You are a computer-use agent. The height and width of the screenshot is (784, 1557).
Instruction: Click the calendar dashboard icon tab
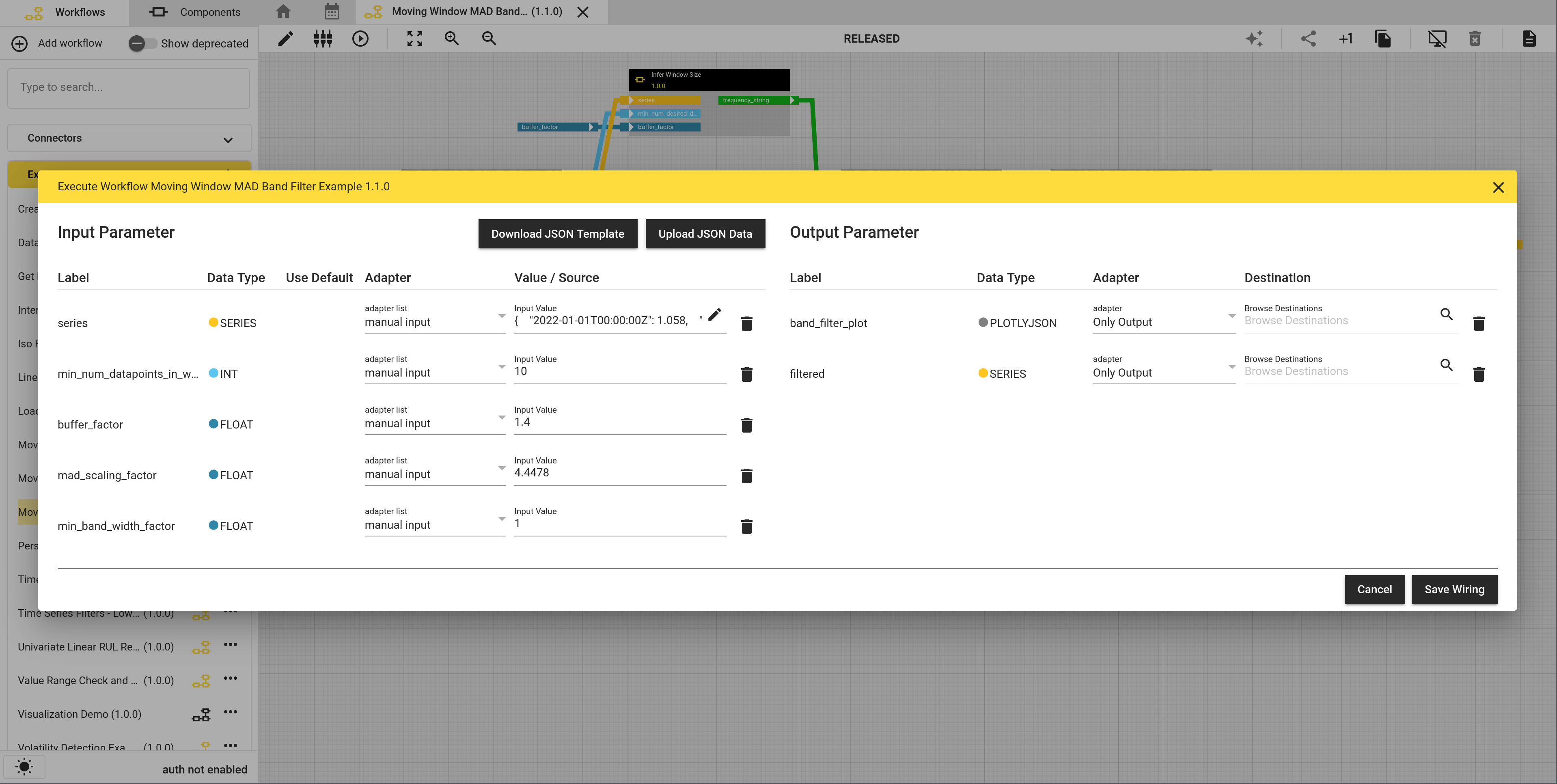332,11
